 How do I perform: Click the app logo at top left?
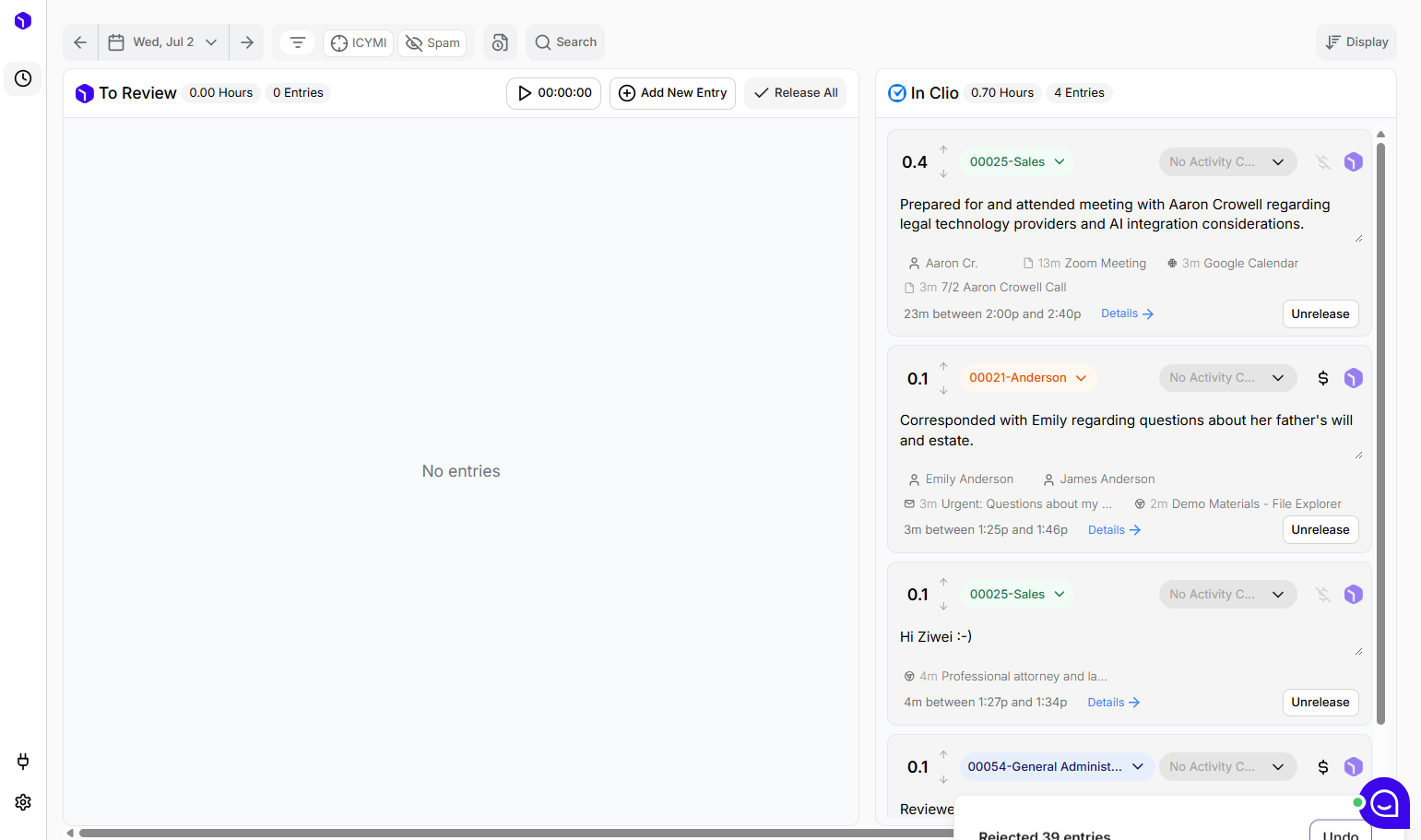[x=23, y=20]
